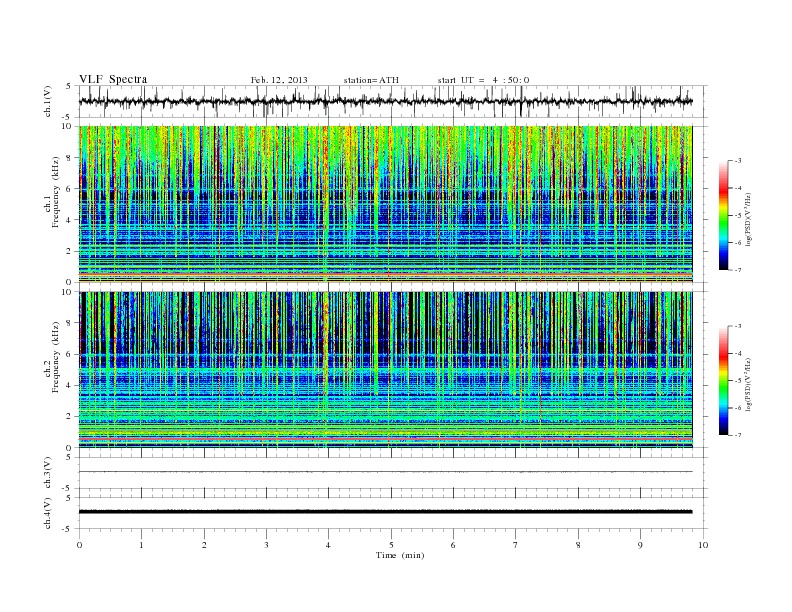Click time axis tick label 7
This screenshot has height=612, width=792.
coord(516,545)
